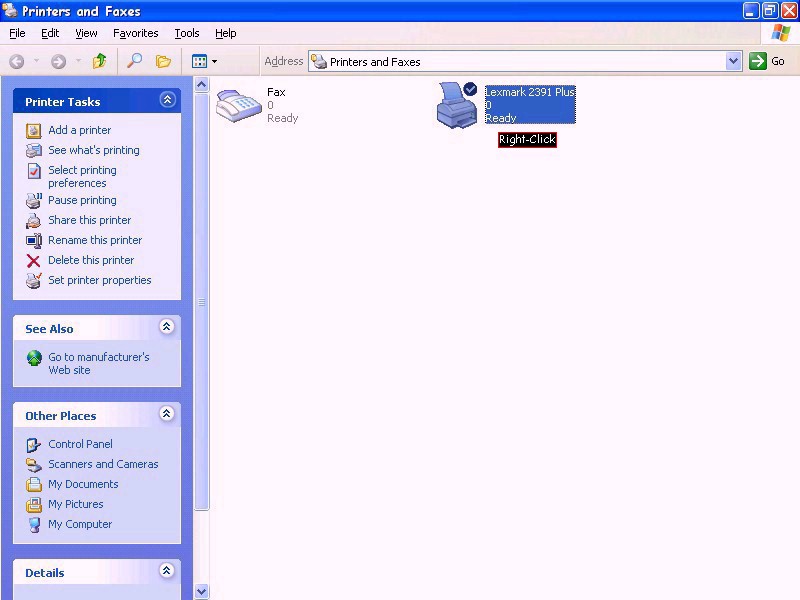This screenshot has height=600, width=800.
Task: Collapse the Other Places panel
Action: tap(166, 413)
